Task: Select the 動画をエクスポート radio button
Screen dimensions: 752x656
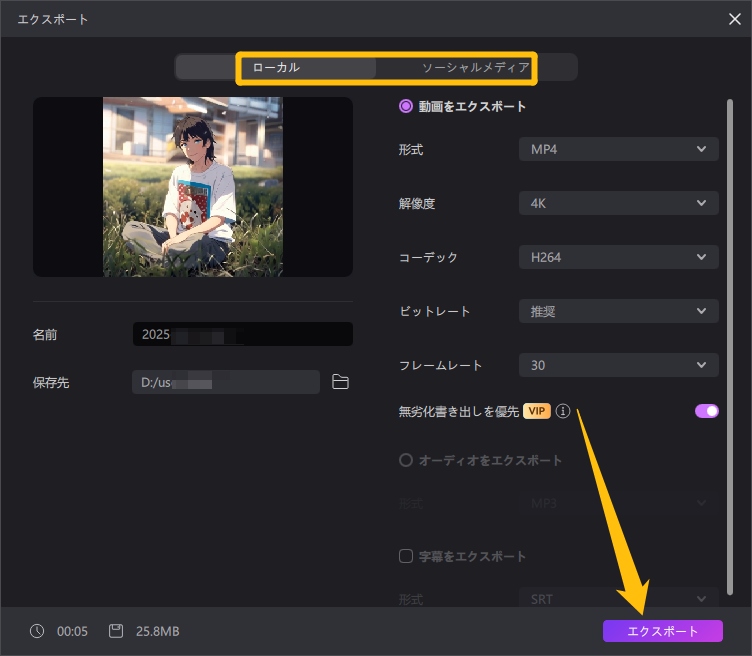Action: 406,106
